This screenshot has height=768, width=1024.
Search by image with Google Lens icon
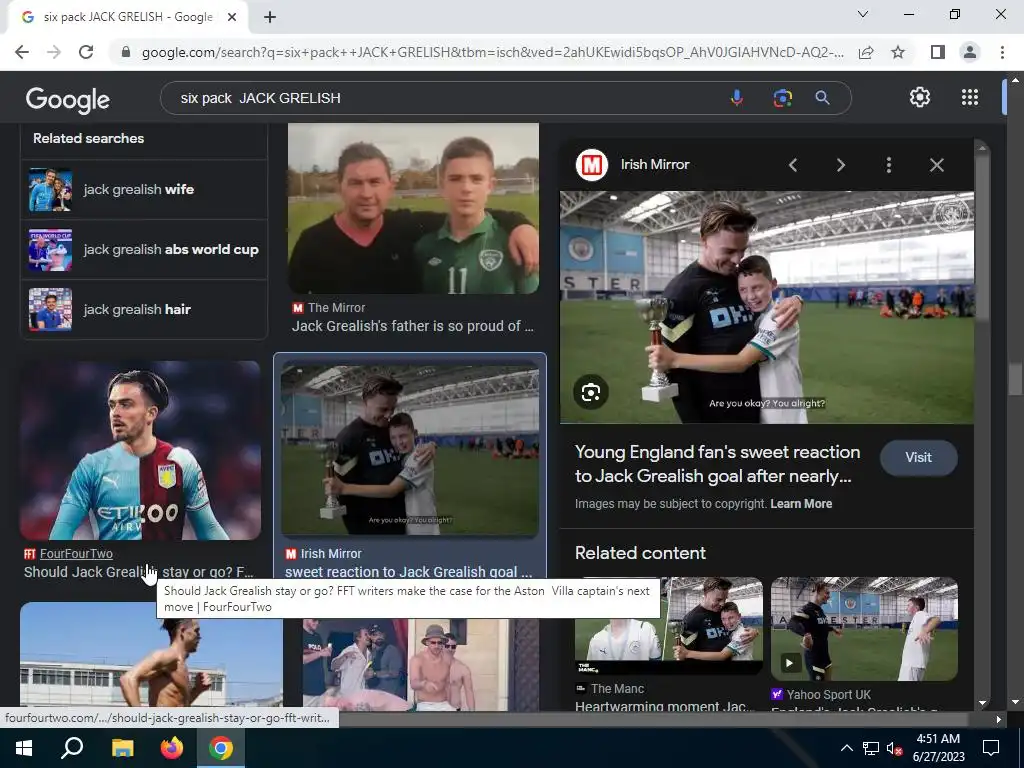(x=782, y=98)
